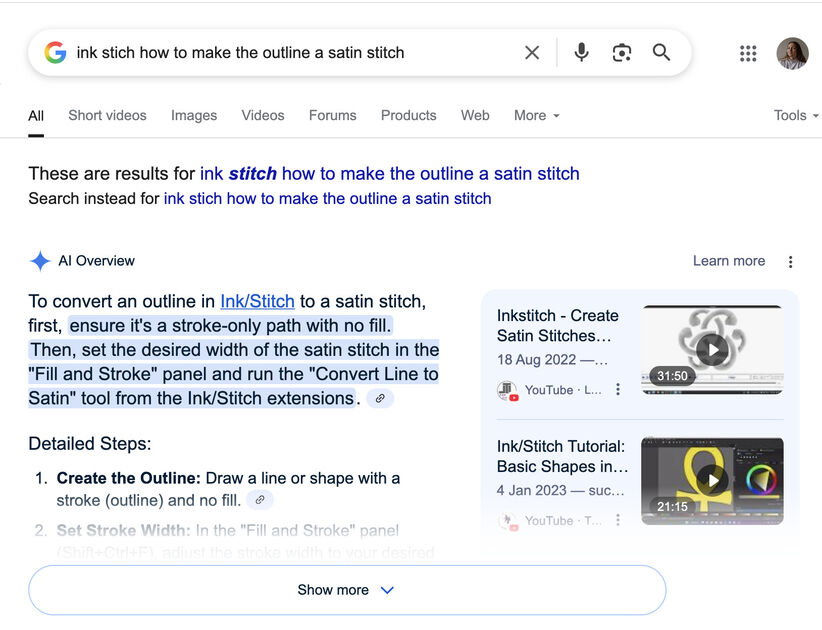Click the AI Overview sparkle icon
This screenshot has height=630, width=822.
coord(40,260)
